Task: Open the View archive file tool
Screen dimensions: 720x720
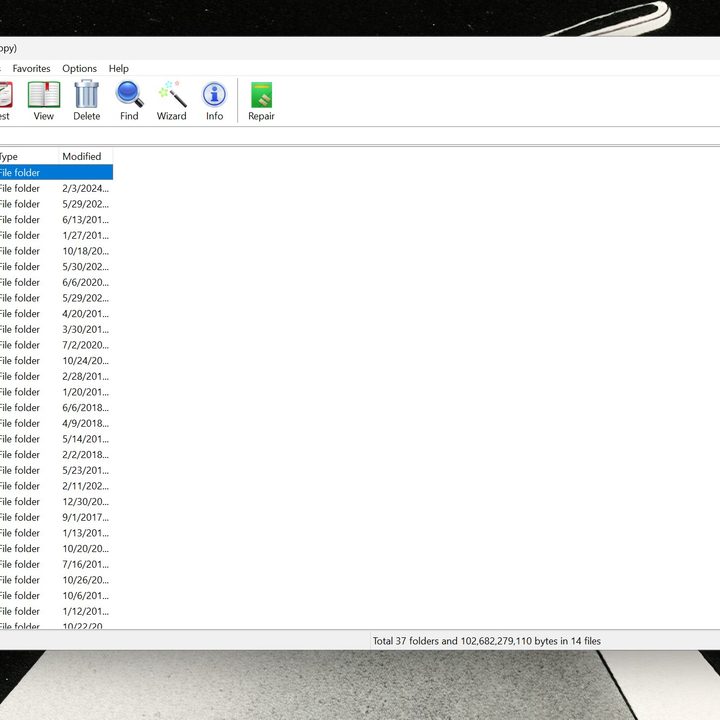Action: (44, 101)
